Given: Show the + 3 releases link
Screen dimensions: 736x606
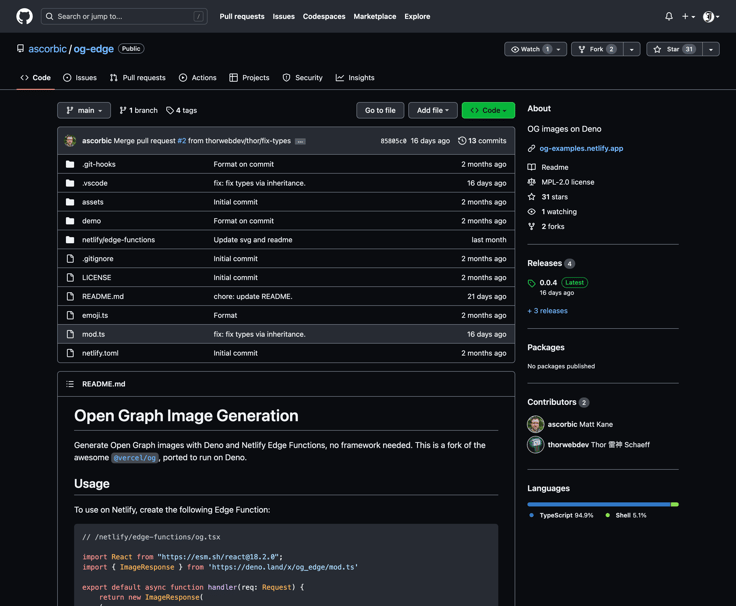Looking at the screenshot, I should pyautogui.click(x=547, y=311).
